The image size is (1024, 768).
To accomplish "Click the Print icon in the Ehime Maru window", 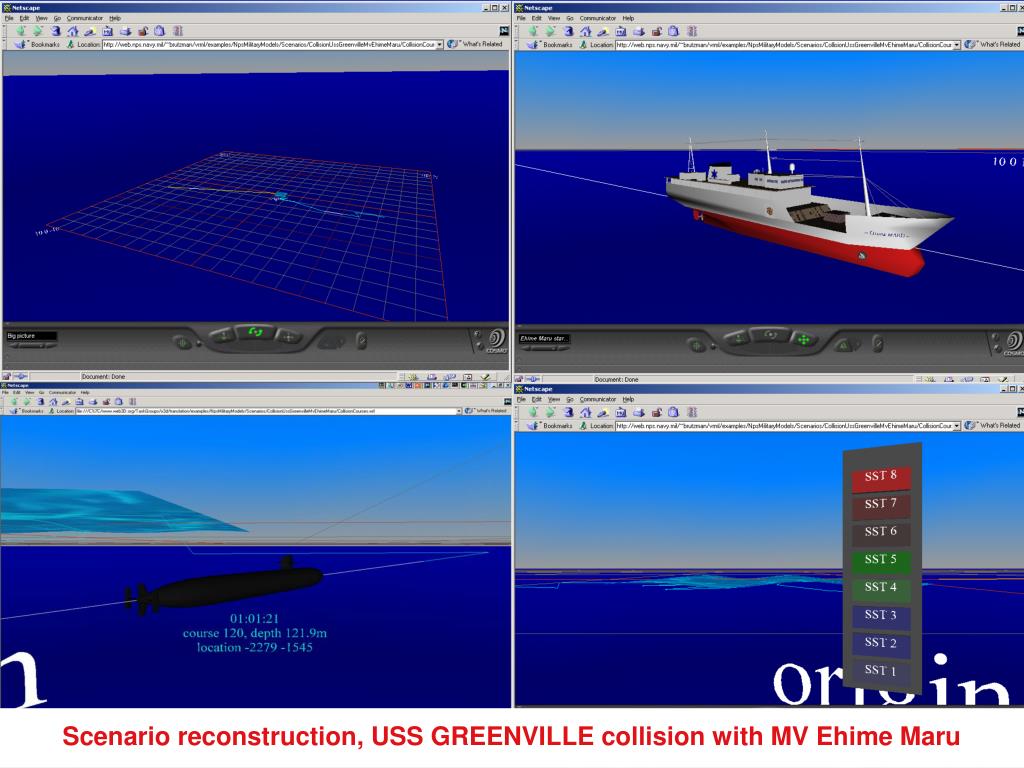I will (x=639, y=31).
